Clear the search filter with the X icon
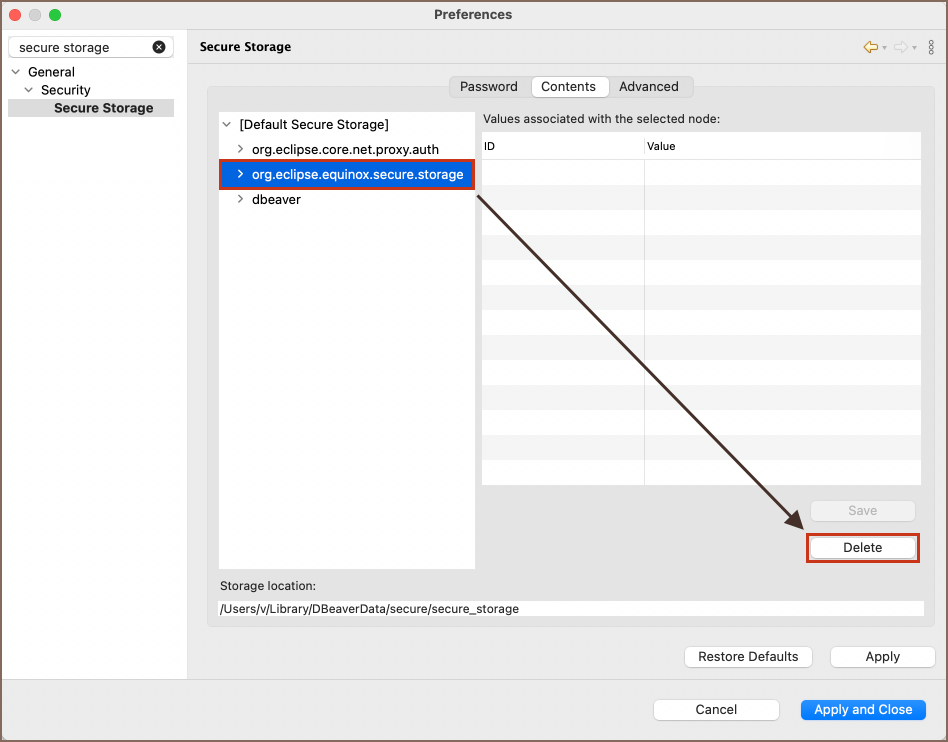 [159, 47]
